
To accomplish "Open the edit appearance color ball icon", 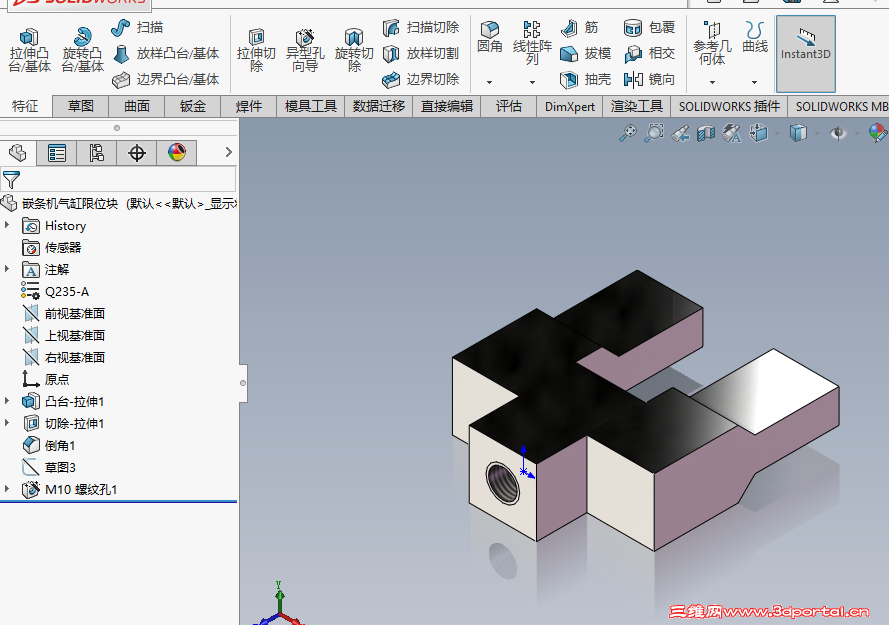I will [x=878, y=134].
